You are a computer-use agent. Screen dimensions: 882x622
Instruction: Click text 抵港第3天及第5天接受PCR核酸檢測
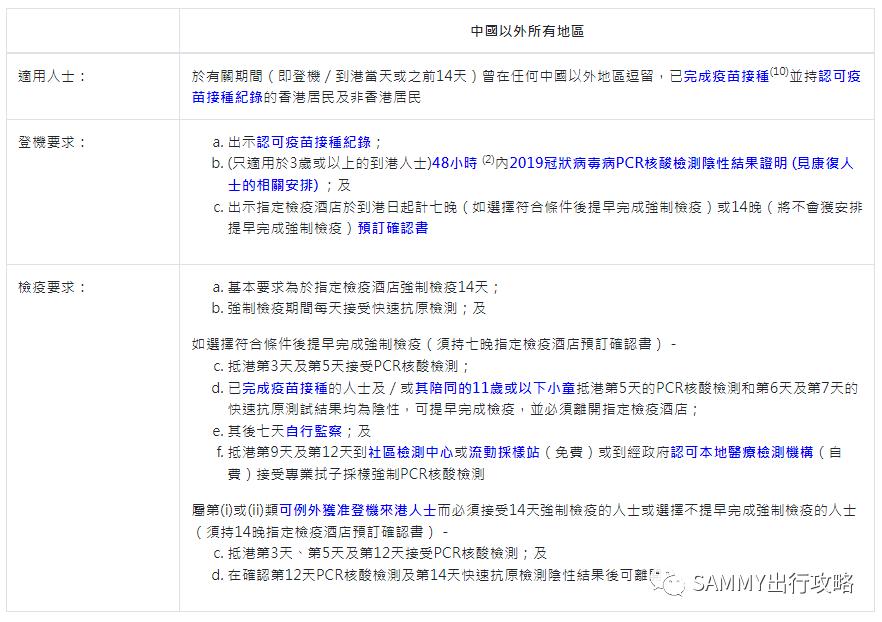(343, 367)
